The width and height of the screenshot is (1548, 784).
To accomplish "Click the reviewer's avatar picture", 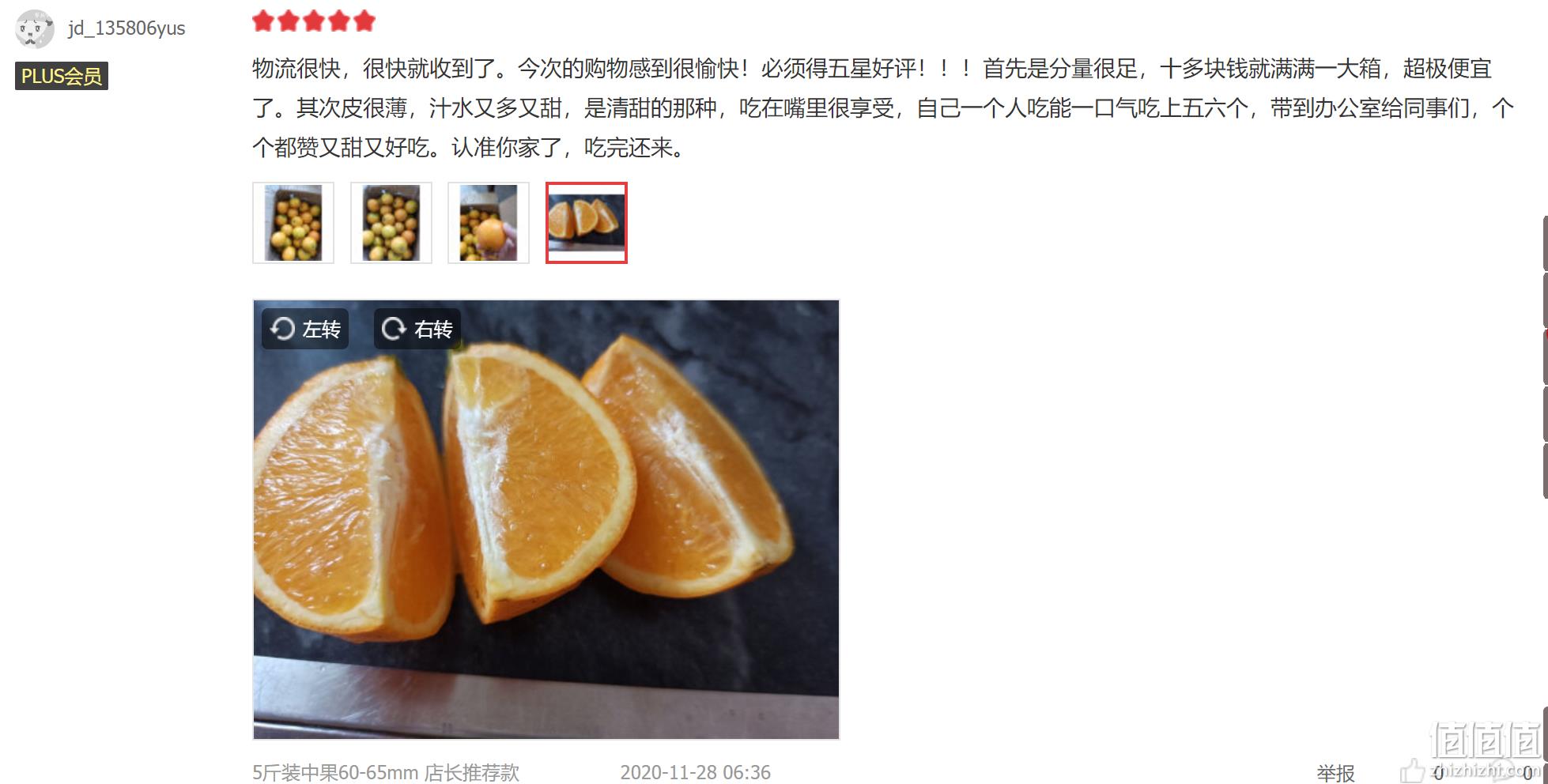I will (x=35, y=29).
